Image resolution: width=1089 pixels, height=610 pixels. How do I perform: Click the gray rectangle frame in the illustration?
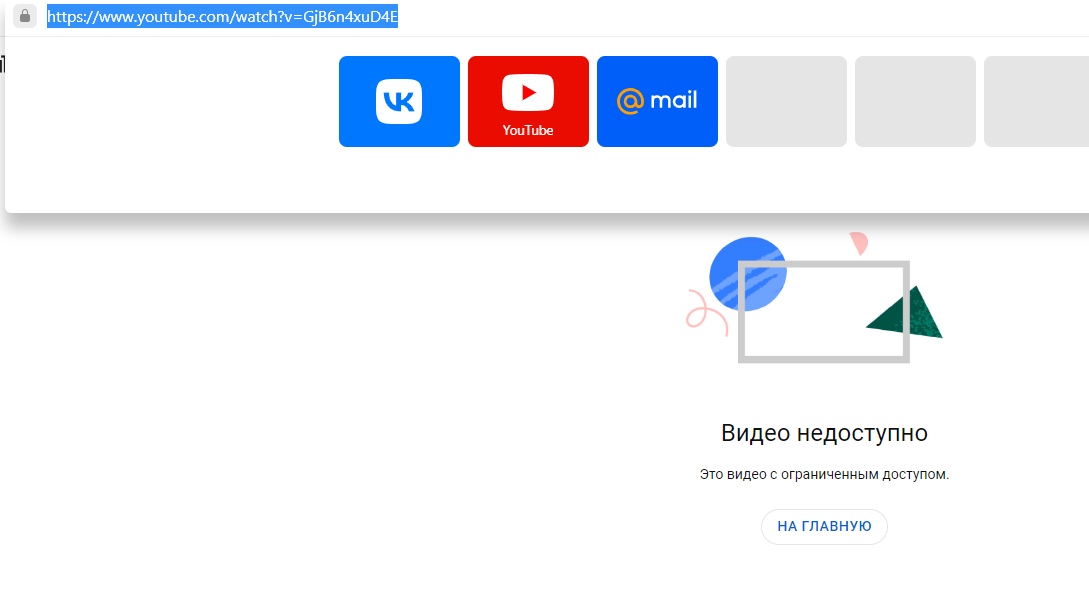[x=823, y=357]
